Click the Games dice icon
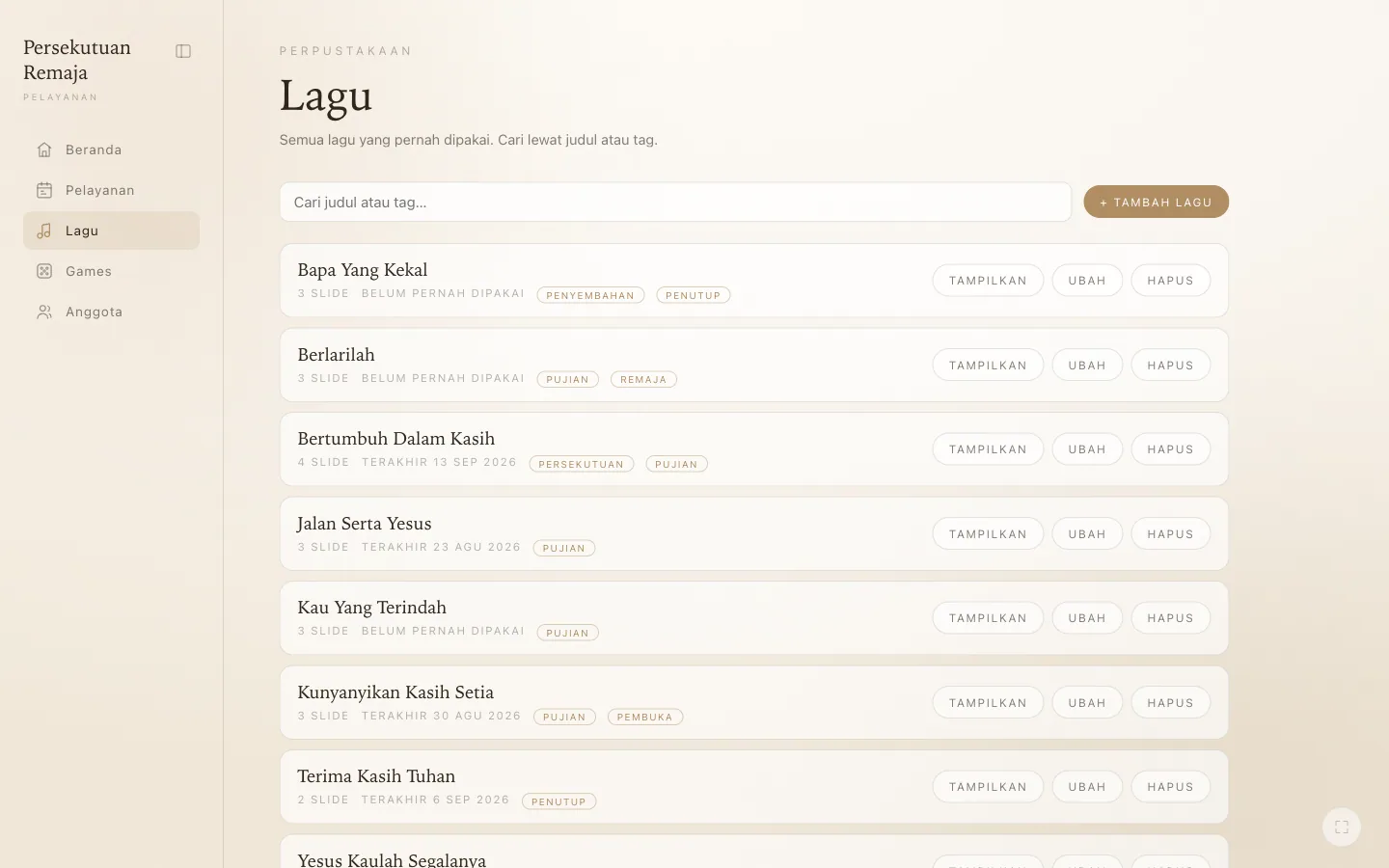Image resolution: width=1389 pixels, height=868 pixels. coord(44,271)
